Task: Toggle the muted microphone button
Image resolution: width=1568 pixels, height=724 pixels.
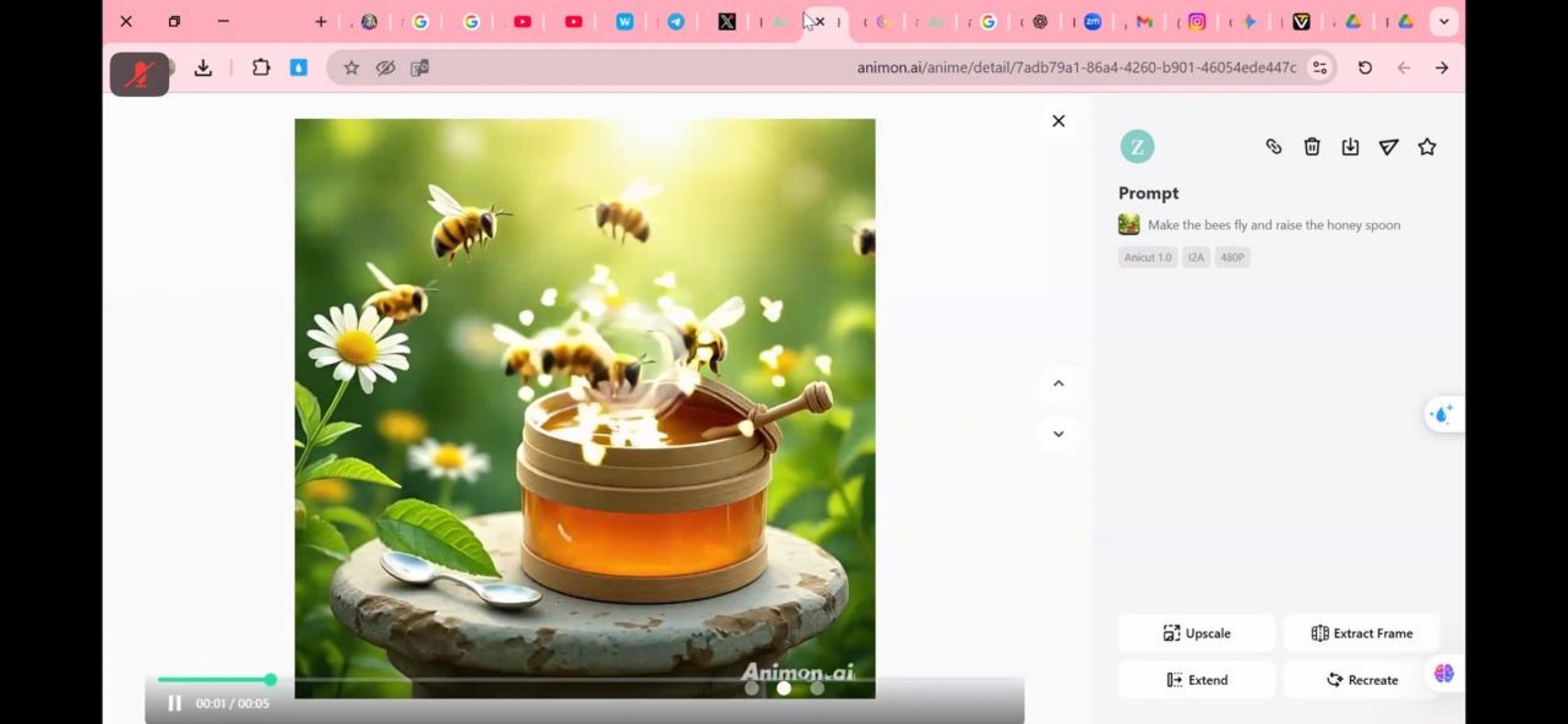Action: (139, 74)
